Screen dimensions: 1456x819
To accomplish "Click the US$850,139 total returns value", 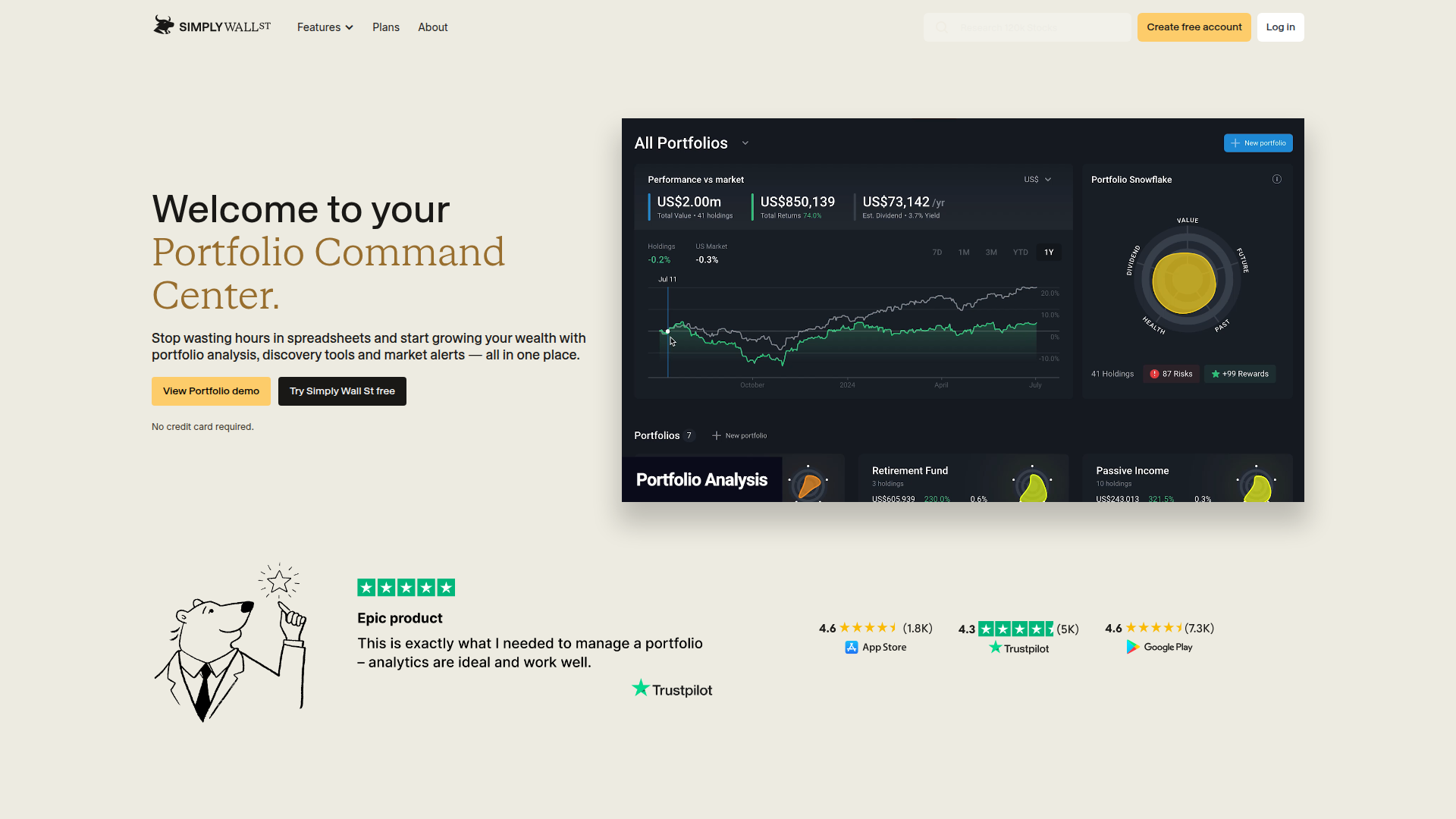I will 797,202.
